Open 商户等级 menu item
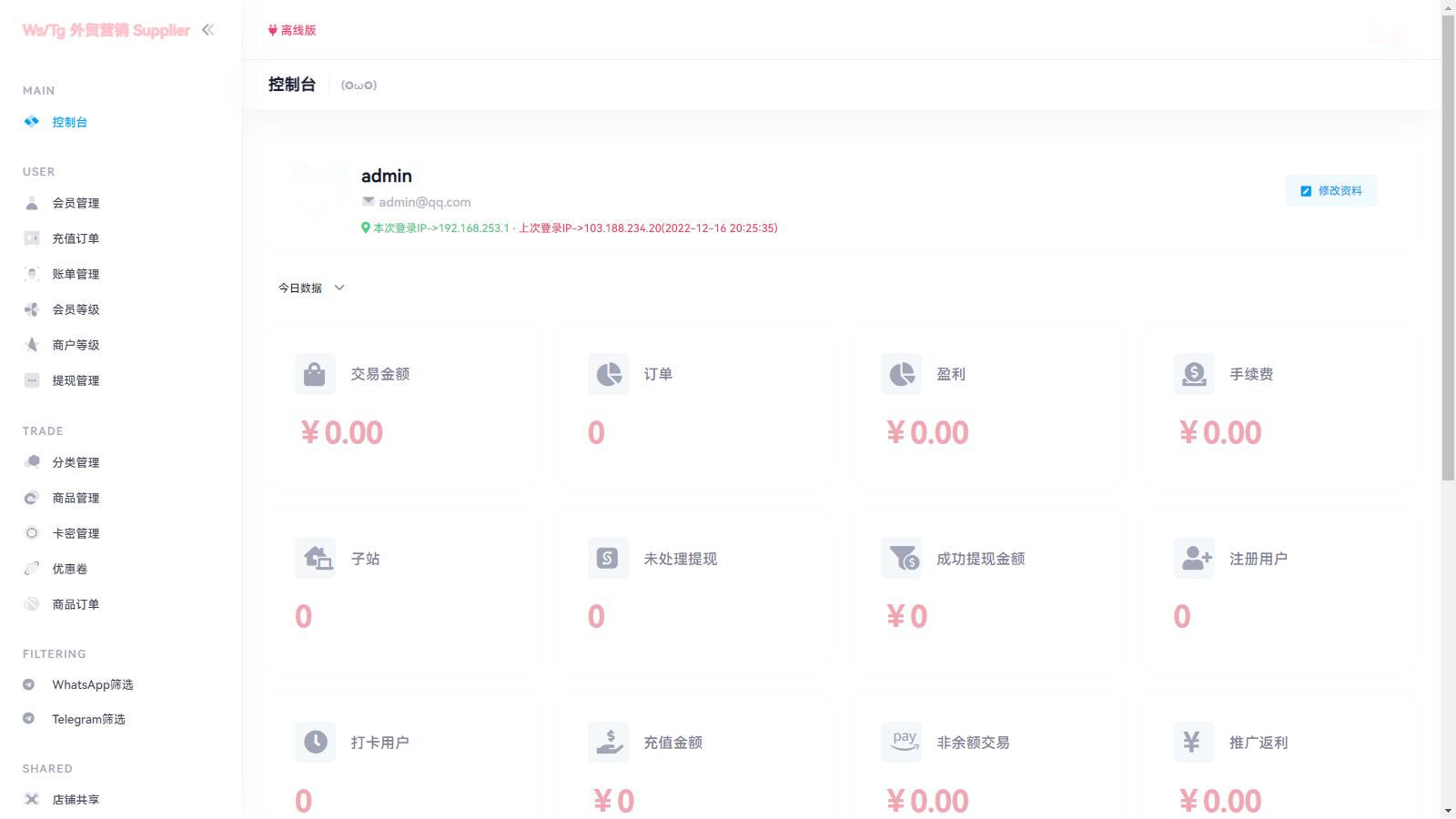Viewport: 1456px width, 819px height. 76,345
